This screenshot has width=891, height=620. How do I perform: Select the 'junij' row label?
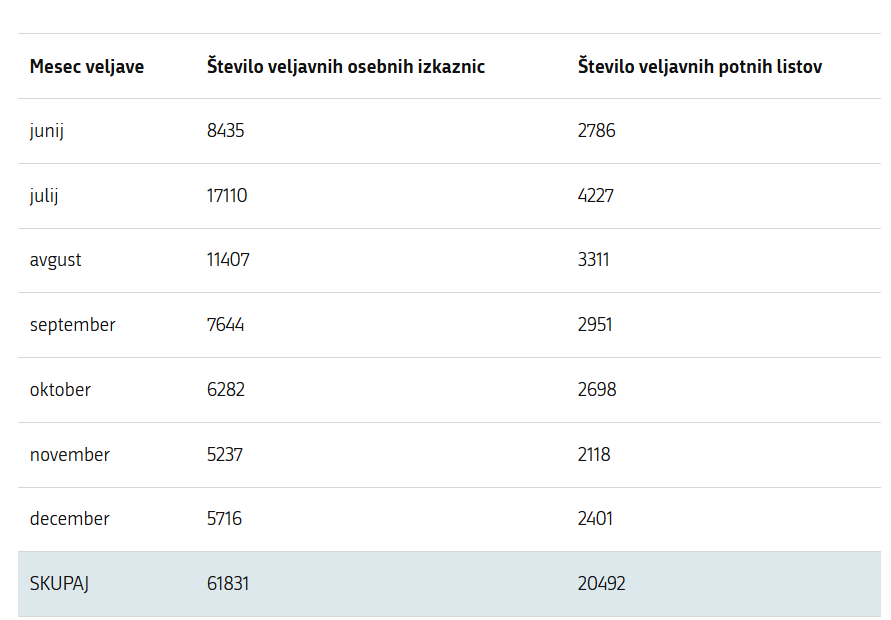[47, 131]
